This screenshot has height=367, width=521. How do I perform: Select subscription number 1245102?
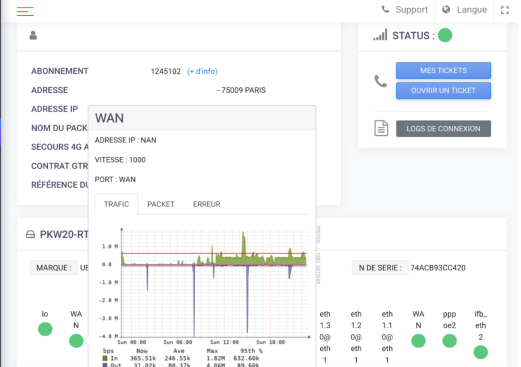coord(166,71)
